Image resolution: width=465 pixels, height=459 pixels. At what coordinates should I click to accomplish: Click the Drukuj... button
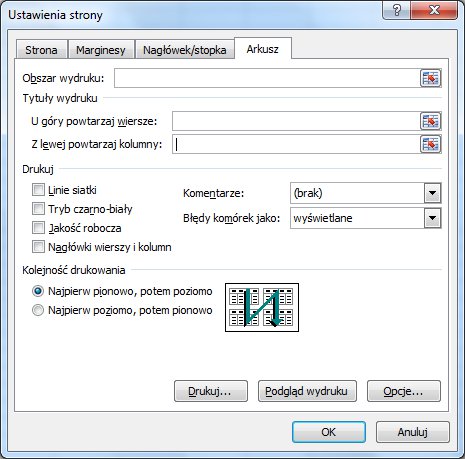tap(211, 391)
